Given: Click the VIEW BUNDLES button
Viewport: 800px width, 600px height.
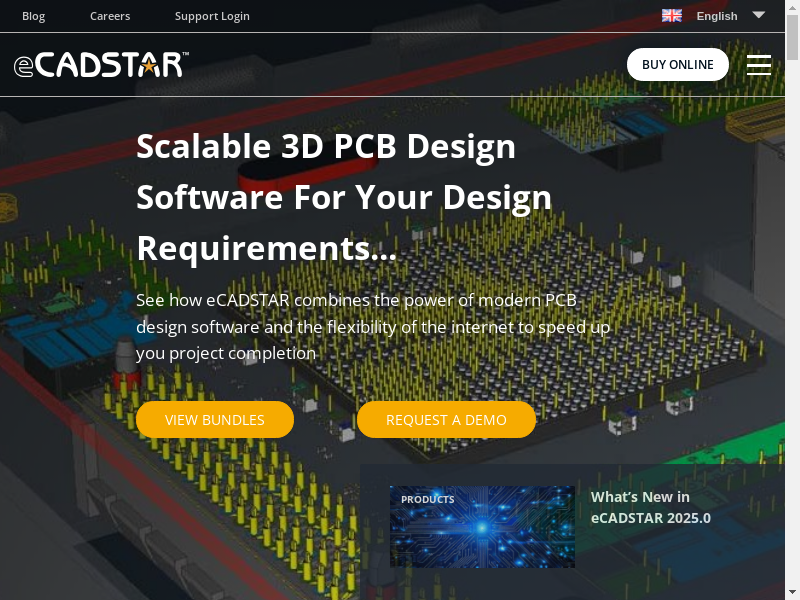Looking at the screenshot, I should [215, 420].
